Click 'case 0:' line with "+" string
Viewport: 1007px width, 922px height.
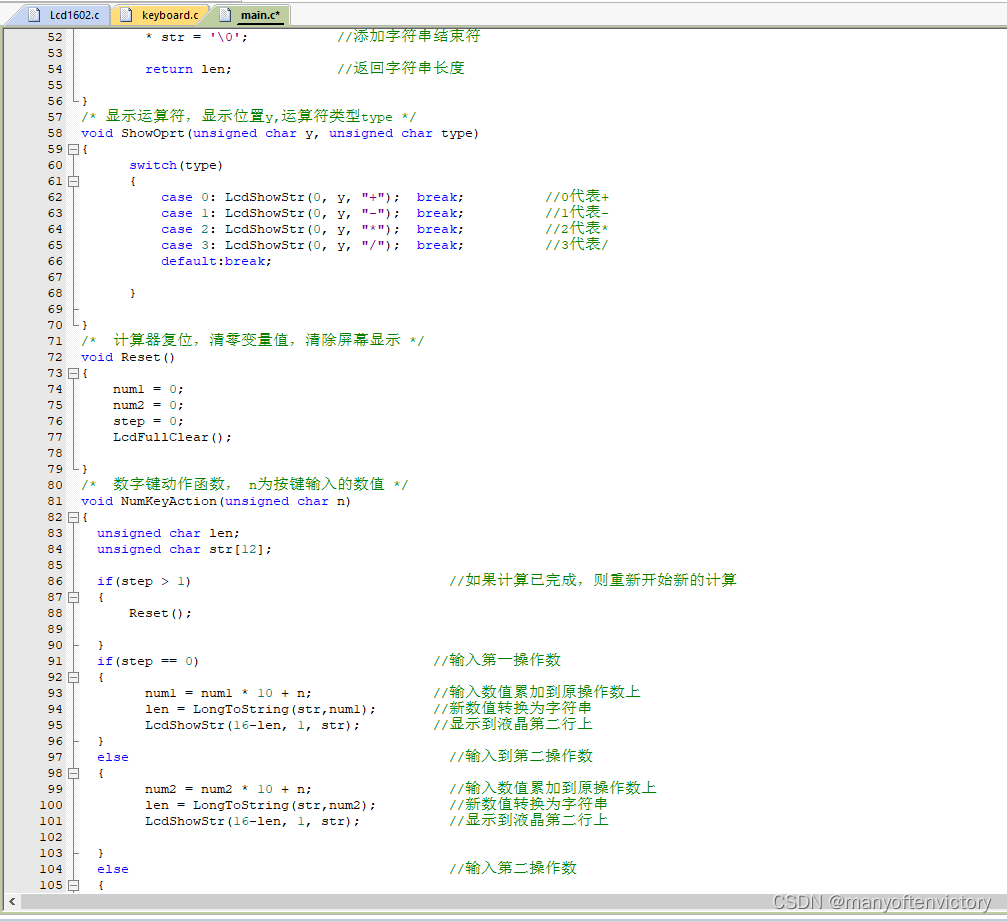[x=312, y=197]
